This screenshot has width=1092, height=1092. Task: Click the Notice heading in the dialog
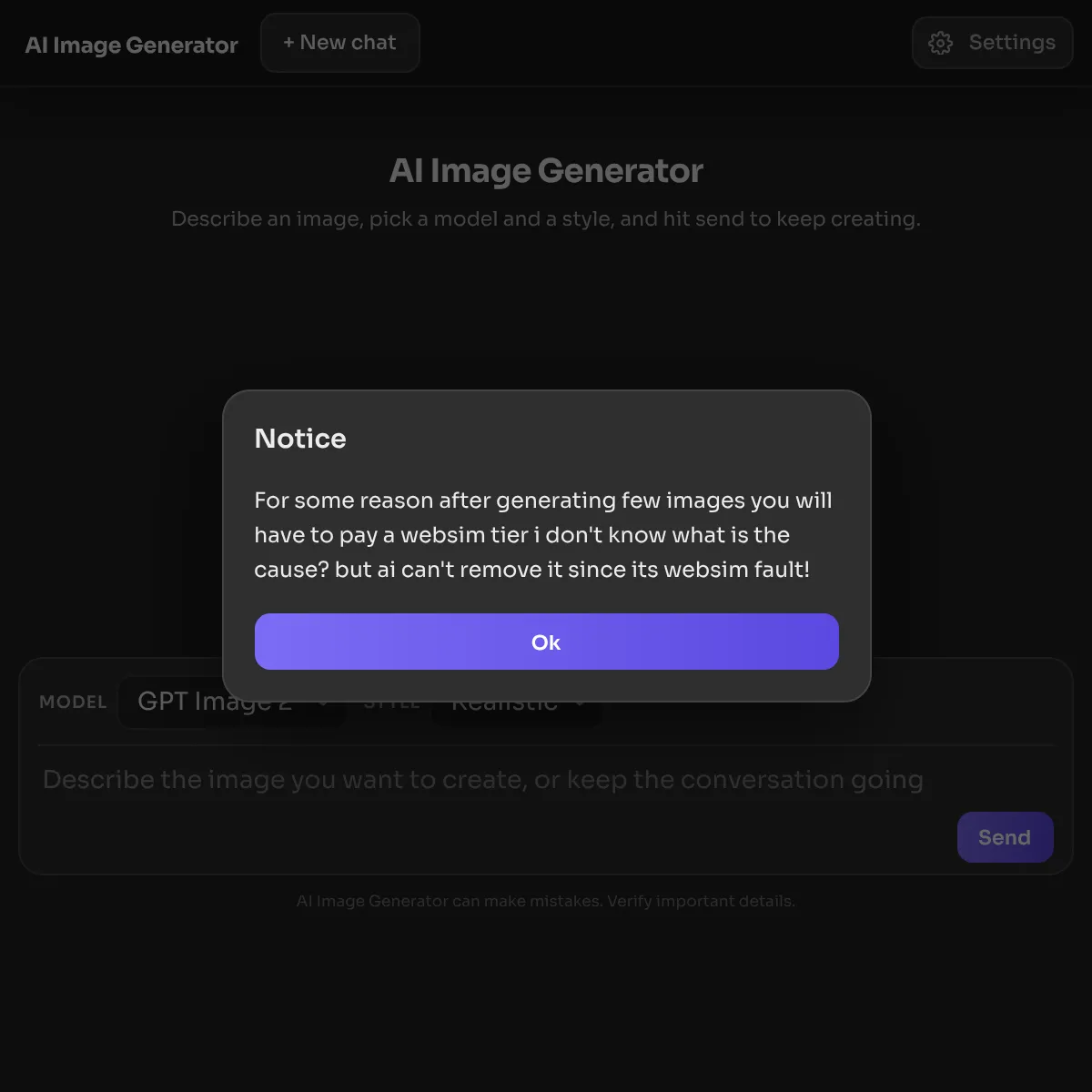(300, 439)
